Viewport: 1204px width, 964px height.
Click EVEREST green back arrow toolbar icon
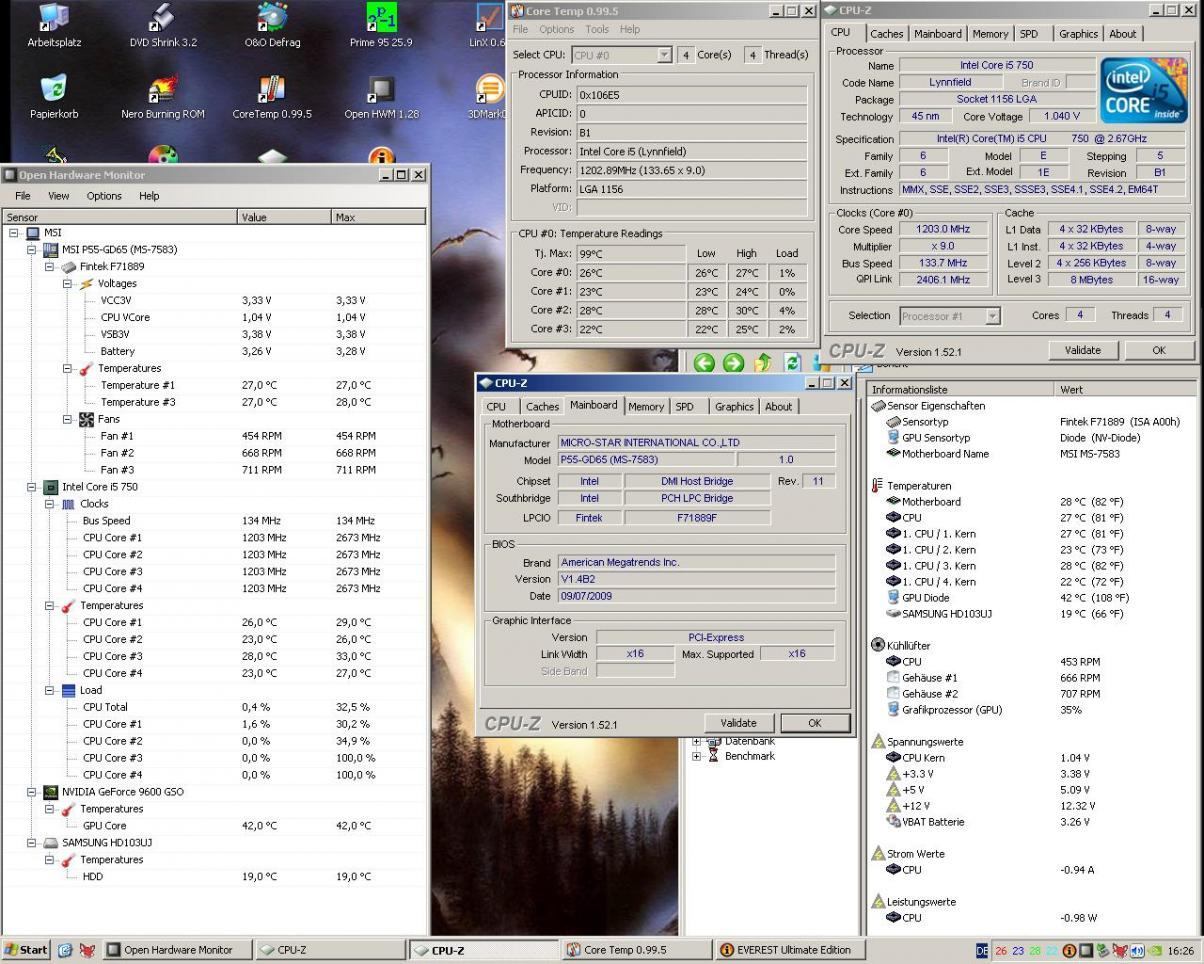704,363
